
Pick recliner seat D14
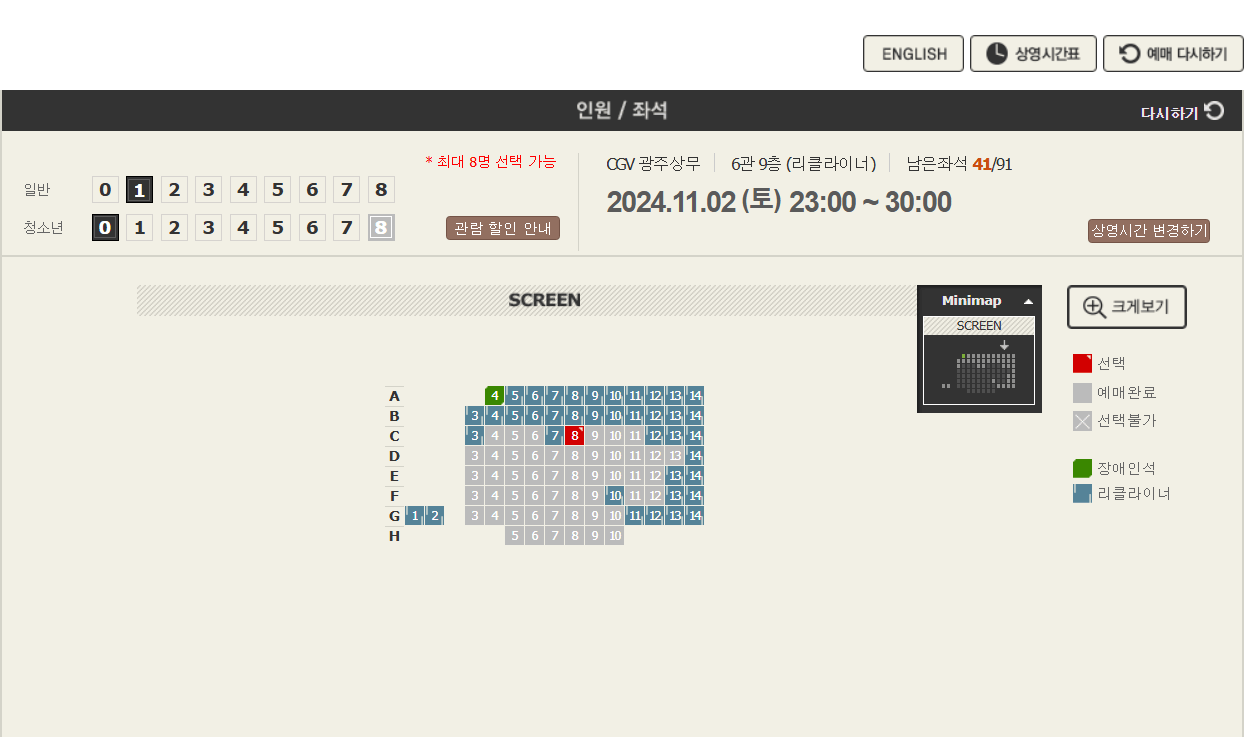pyautogui.click(x=694, y=456)
